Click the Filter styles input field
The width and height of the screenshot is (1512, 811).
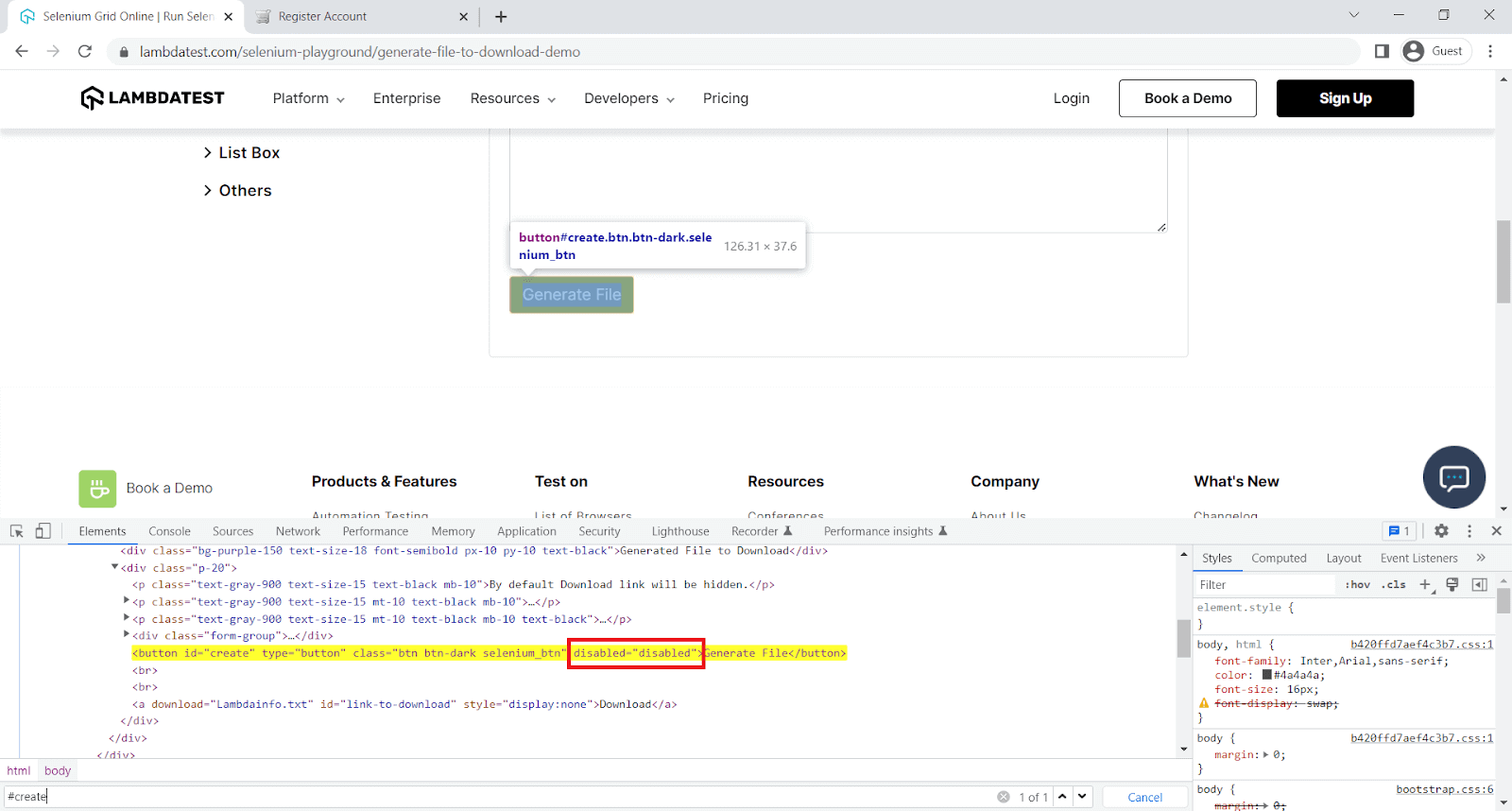pos(1266,585)
